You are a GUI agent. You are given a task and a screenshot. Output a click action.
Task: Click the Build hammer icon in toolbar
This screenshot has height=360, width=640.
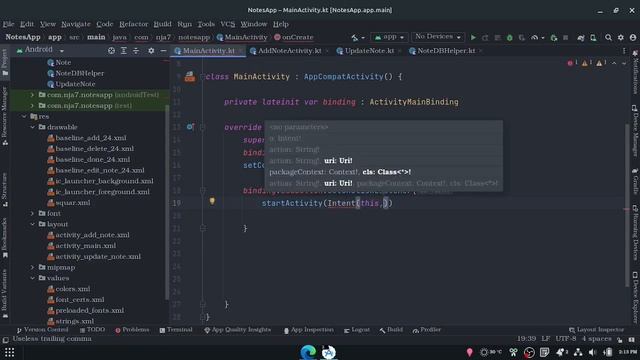click(x=354, y=38)
